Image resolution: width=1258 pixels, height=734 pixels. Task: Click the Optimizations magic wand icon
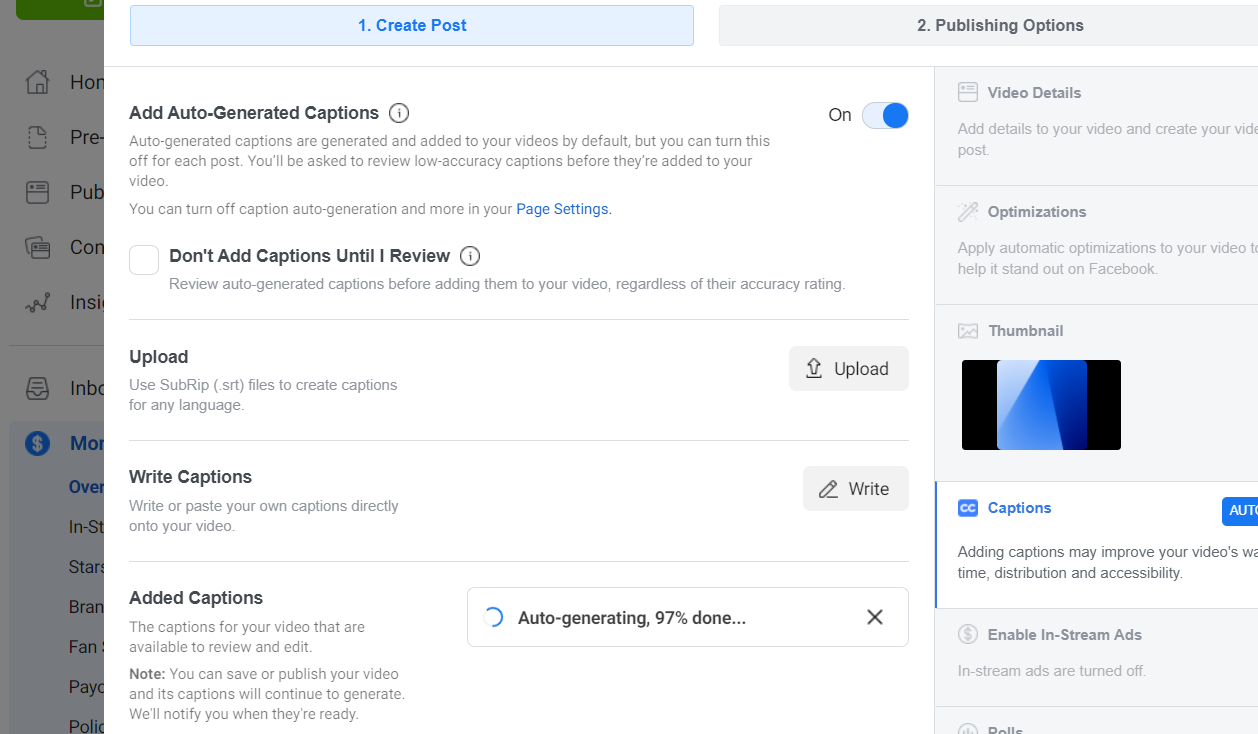point(968,211)
